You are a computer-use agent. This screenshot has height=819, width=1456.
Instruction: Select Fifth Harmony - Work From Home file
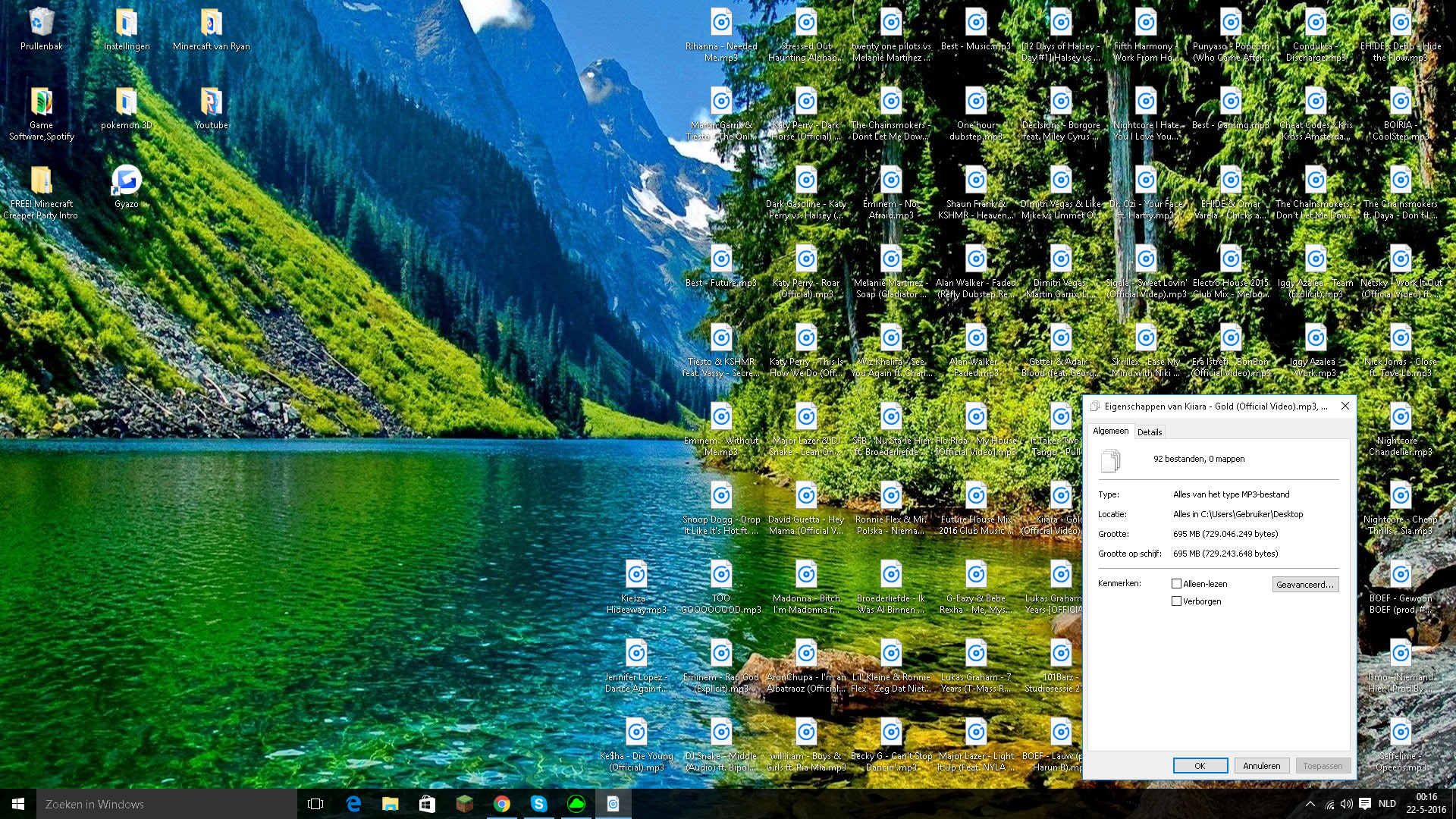point(1146,36)
